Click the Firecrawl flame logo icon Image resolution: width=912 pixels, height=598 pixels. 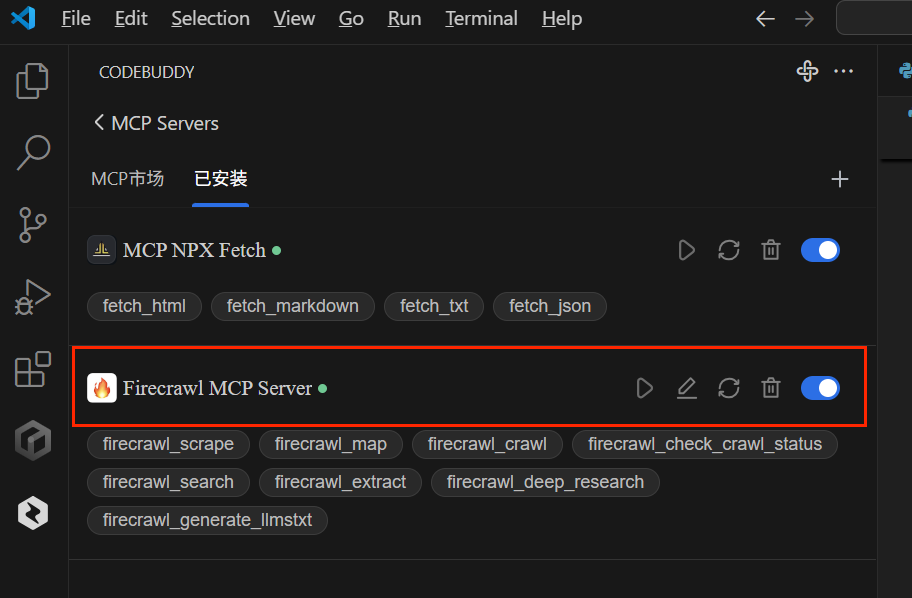click(102, 388)
